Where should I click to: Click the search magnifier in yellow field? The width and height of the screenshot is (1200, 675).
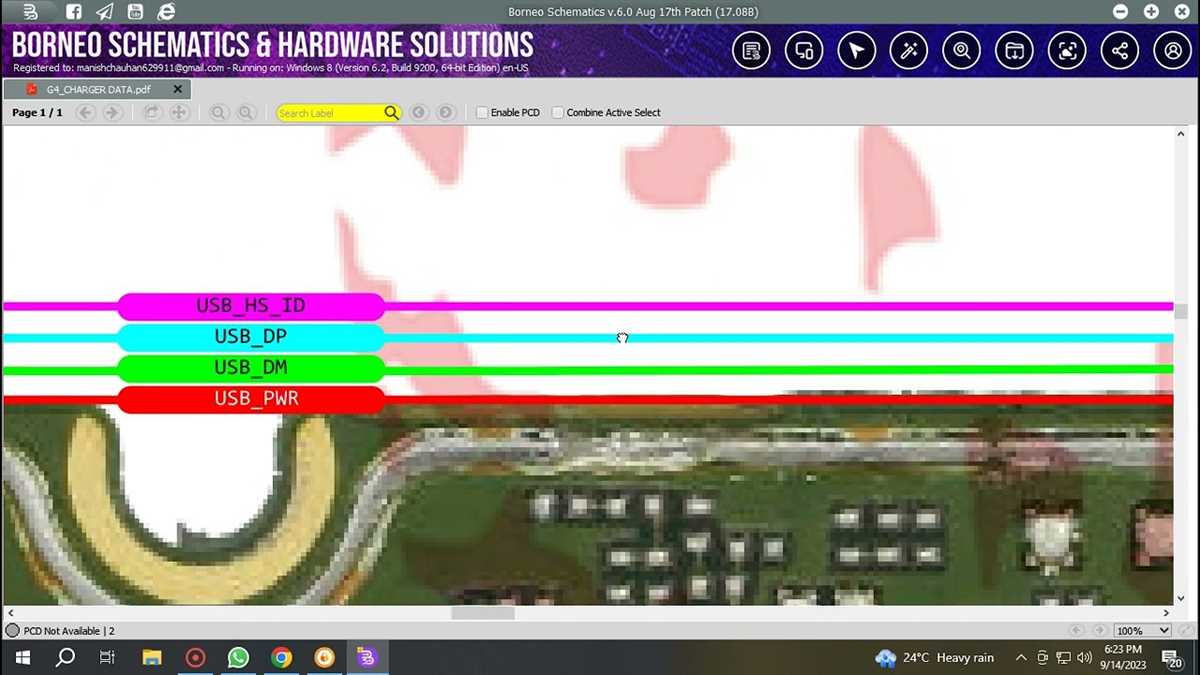click(x=391, y=113)
